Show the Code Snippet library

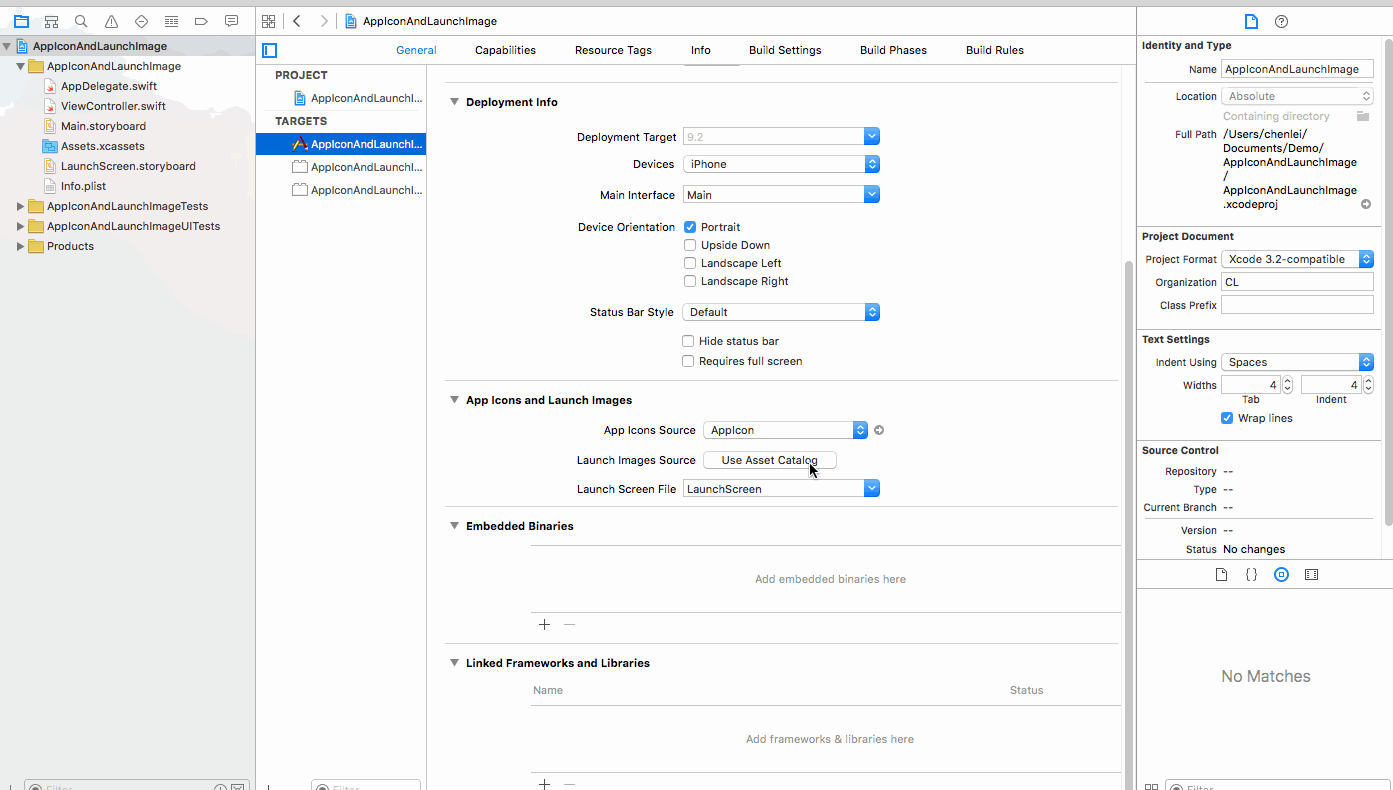(x=1251, y=575)
